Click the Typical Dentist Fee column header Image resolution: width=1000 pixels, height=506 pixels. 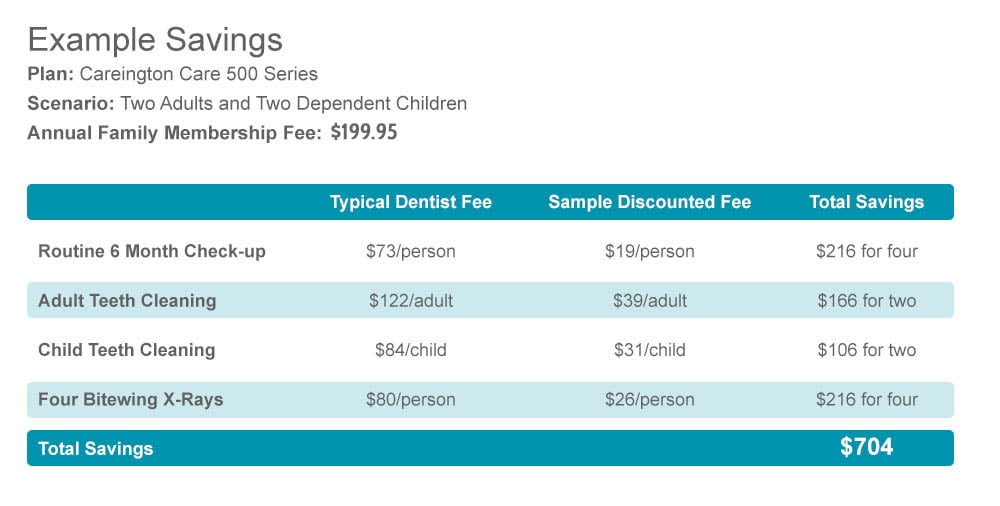click(411, 202)
